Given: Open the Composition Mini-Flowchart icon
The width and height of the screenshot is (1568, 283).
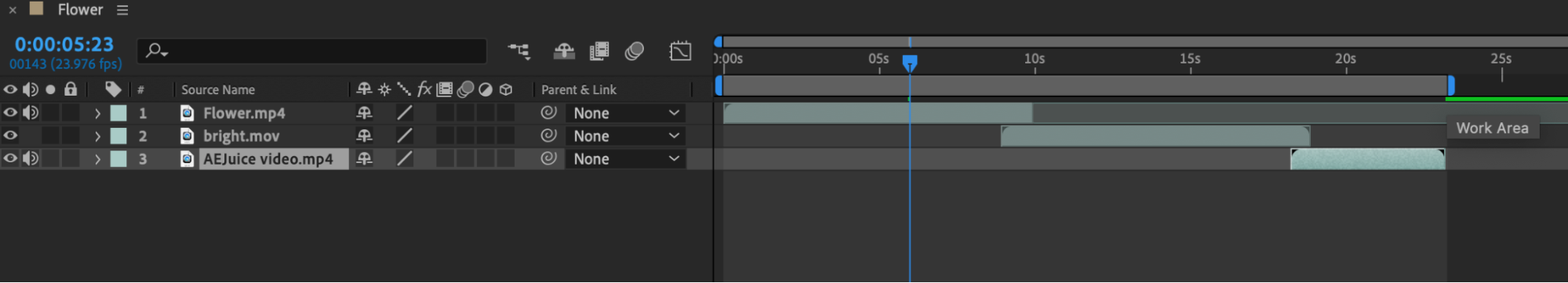Looking at the screenshot, I should (518, 51).
